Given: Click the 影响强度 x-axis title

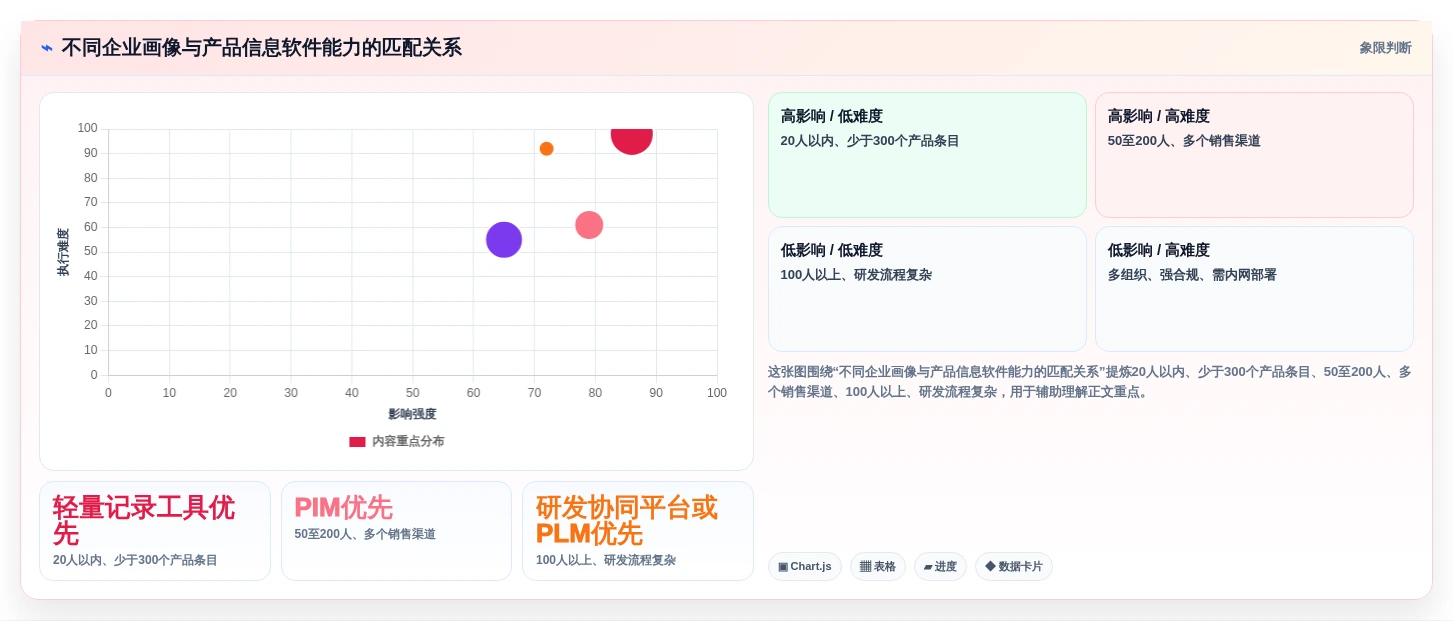Looking at the screenshot, I should [x=412, y=414].
